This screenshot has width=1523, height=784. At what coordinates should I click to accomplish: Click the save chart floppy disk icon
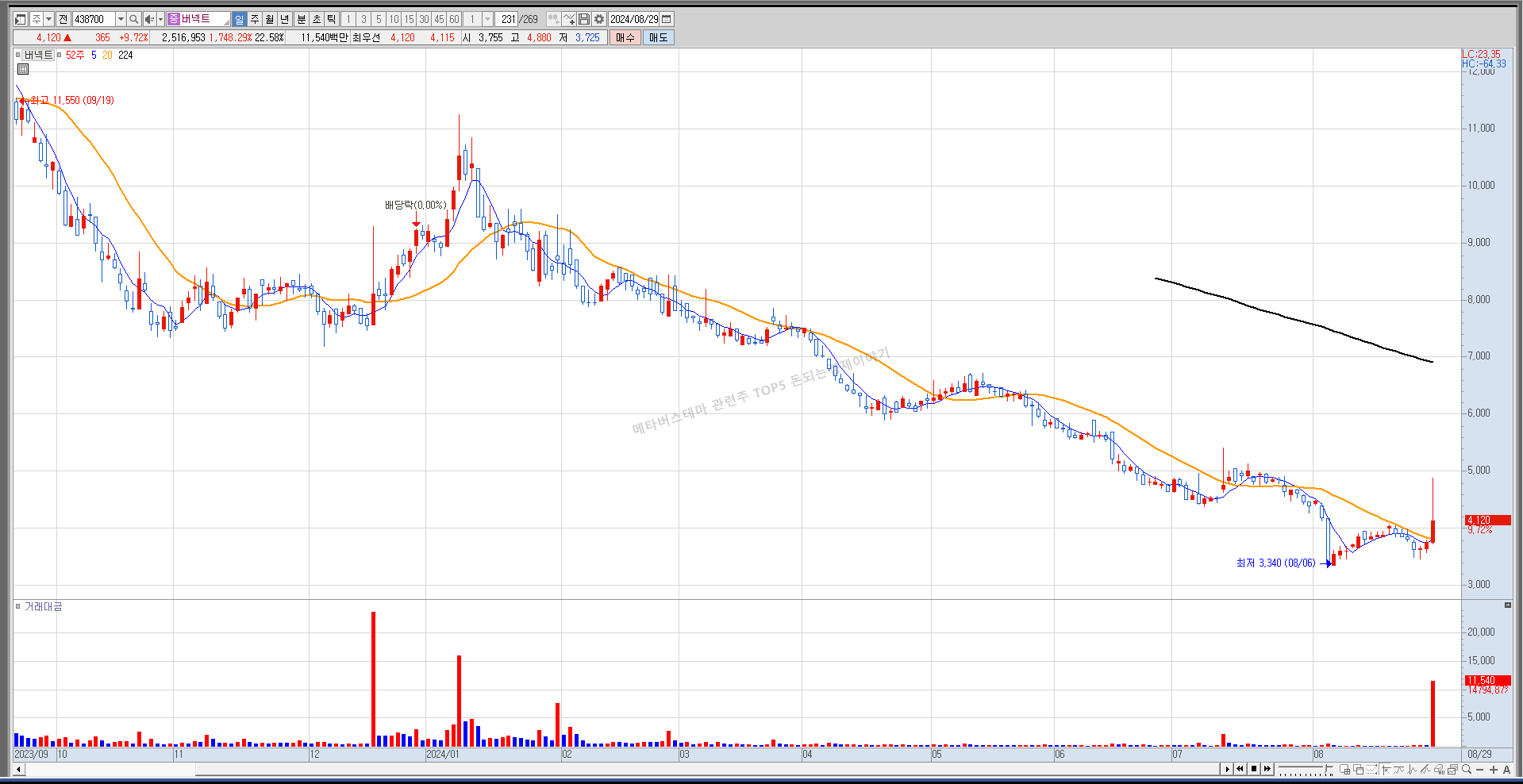click(583, 19)
